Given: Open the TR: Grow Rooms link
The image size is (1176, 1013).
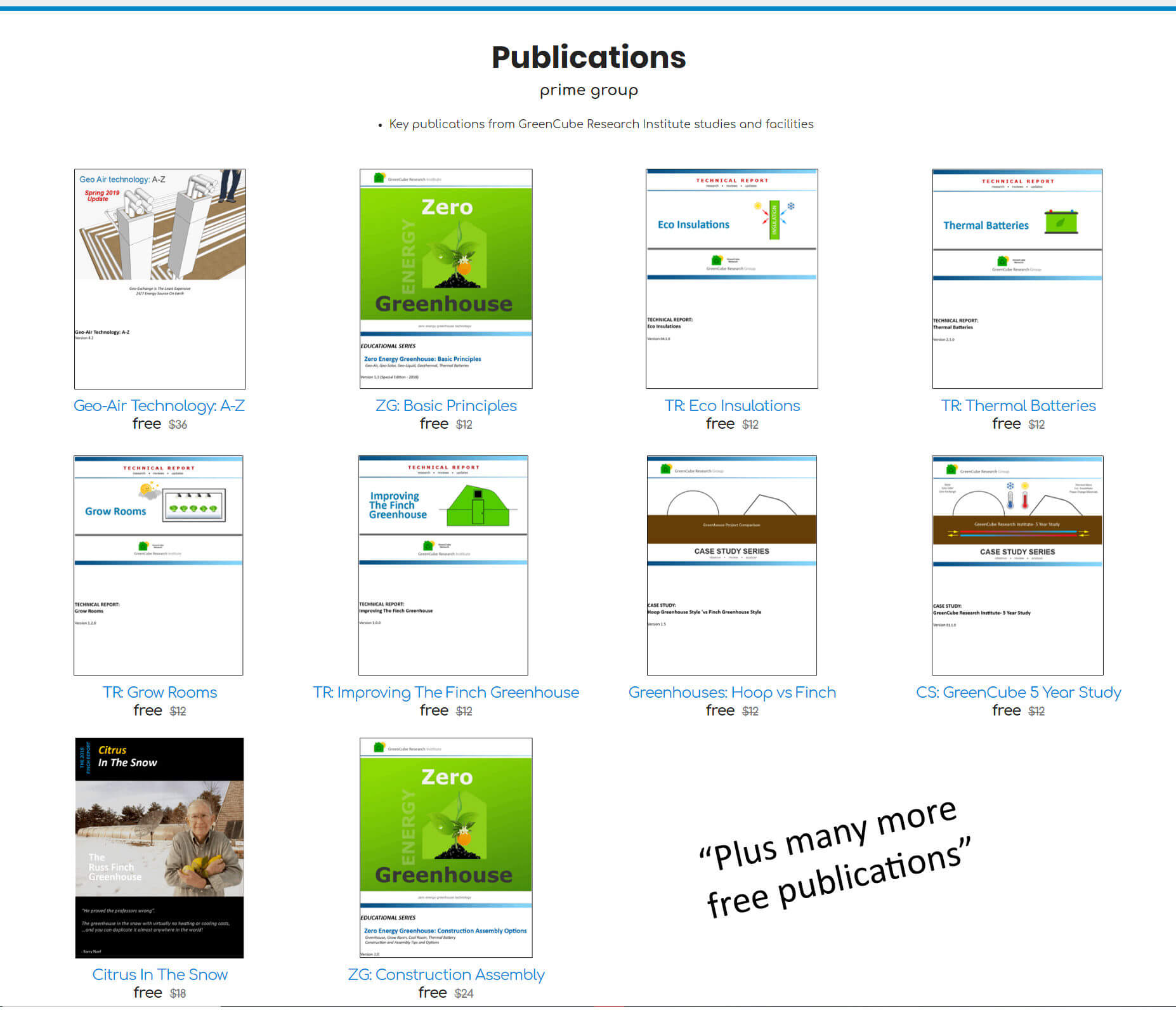Looking at the screenshot, I should click(160, 693).
